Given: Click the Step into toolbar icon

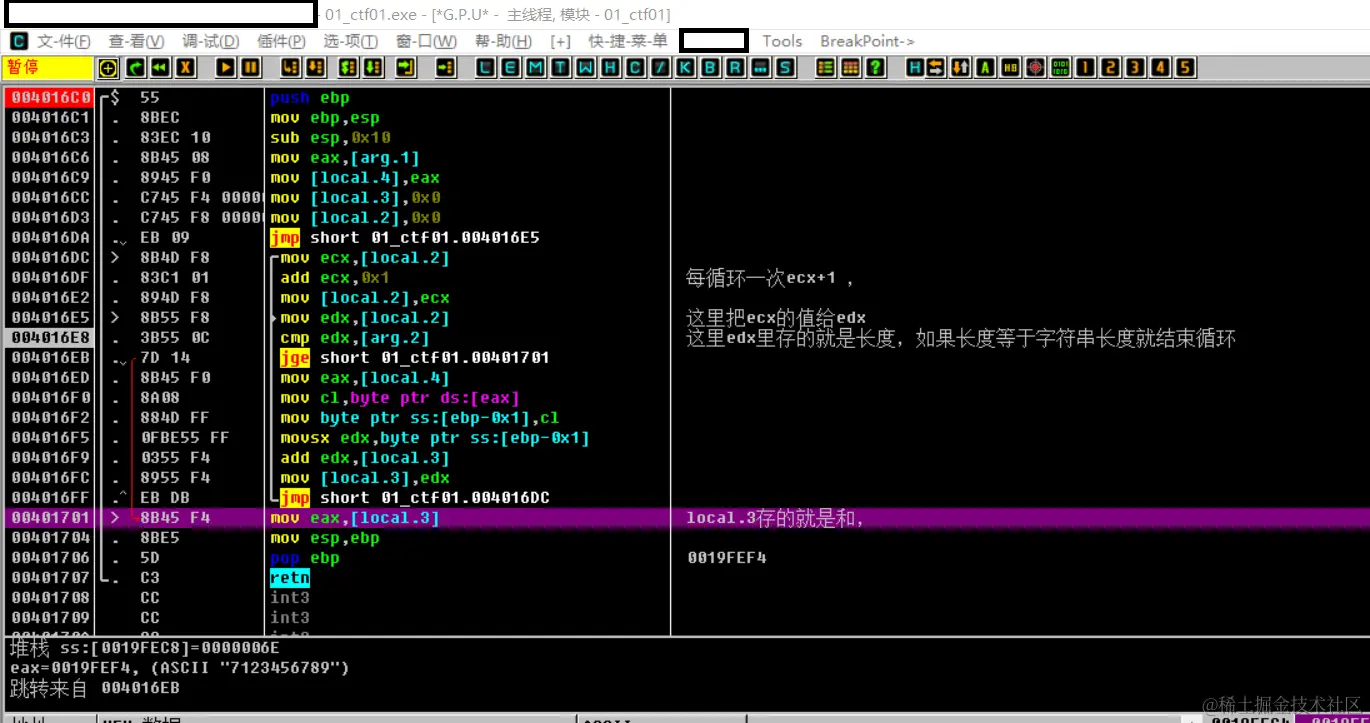Looking at the screenshot, I should point(291,68).
